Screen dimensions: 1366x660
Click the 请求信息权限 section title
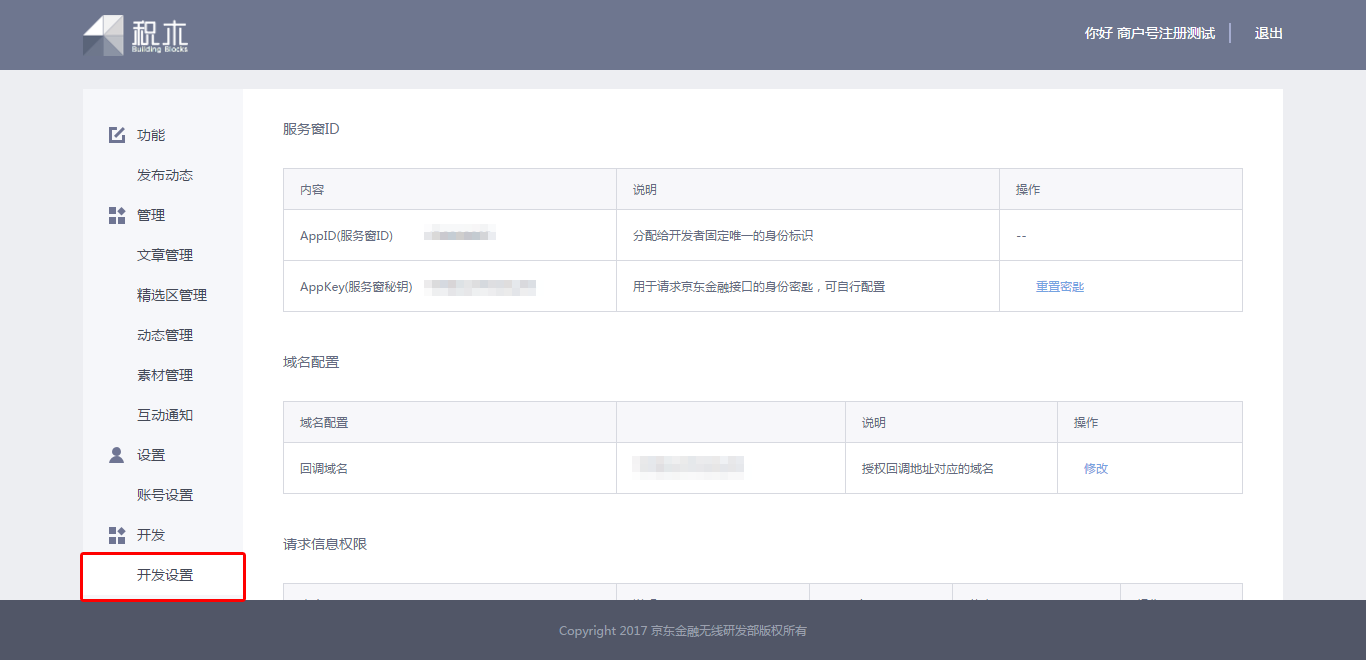325,544
